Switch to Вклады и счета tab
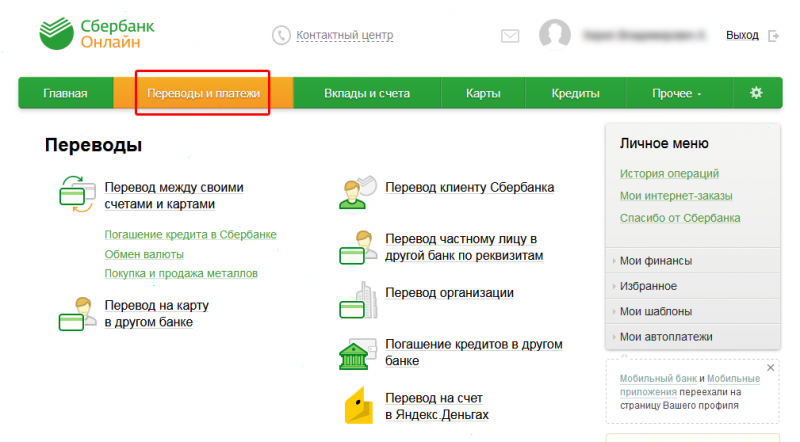This screenshot has width=800, height=442. tap(367, 93)
